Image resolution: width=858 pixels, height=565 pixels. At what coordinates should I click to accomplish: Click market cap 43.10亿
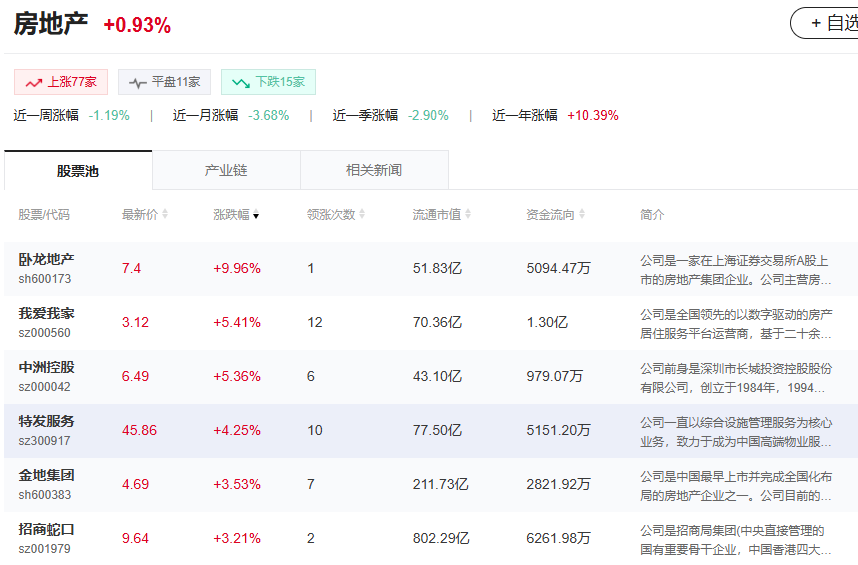[437, 376]
